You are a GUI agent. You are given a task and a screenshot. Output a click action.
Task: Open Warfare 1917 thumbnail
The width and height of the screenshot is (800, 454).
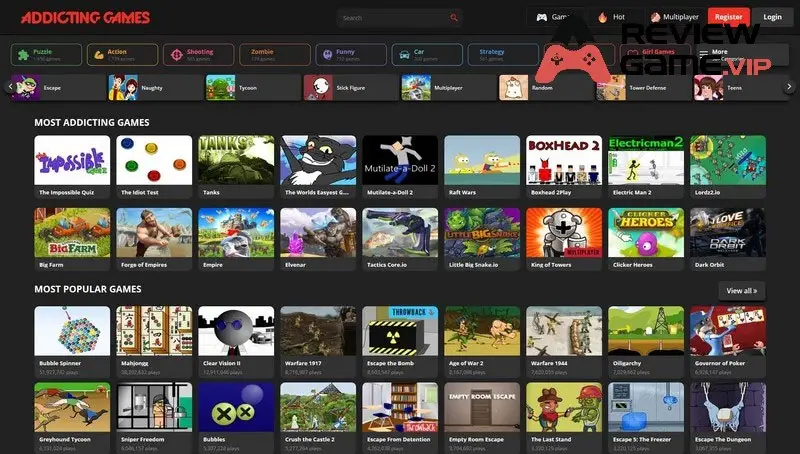(x=318, y=331)
